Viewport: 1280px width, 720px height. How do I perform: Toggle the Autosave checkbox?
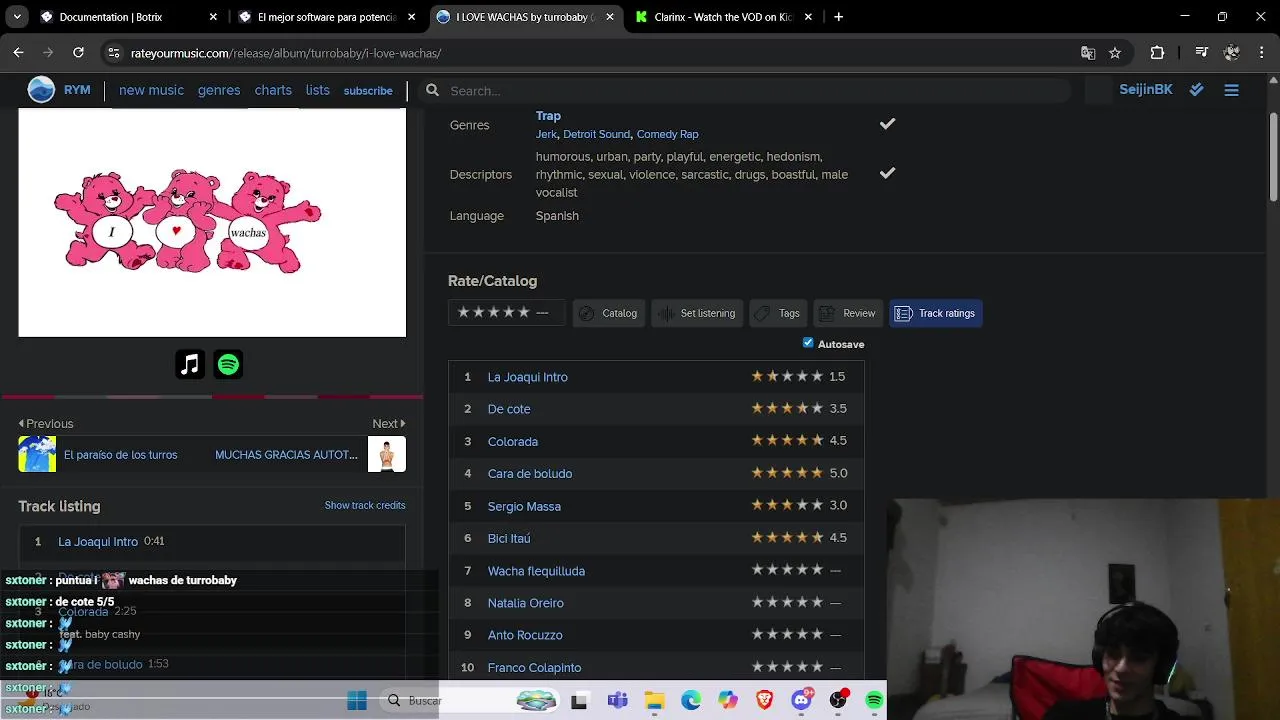click(808, 343)
